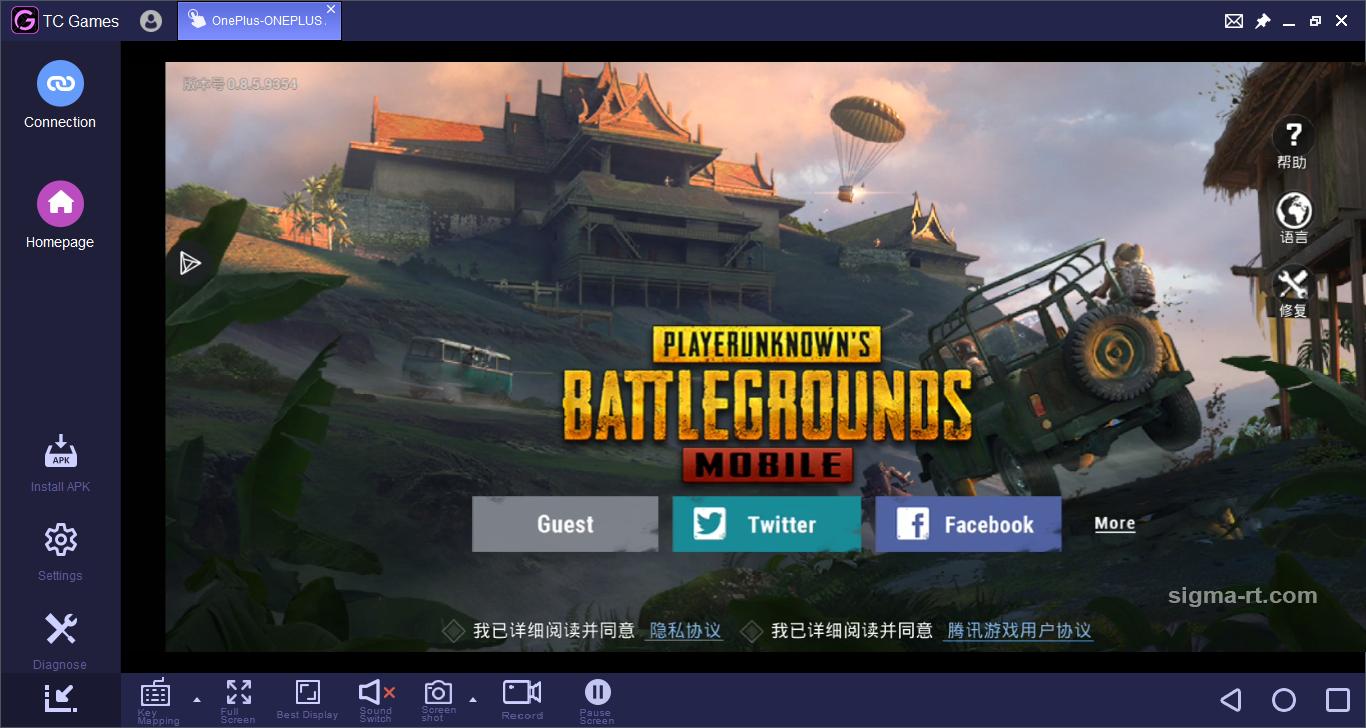
Task: Open the user account icon
Action: [151, 21]
